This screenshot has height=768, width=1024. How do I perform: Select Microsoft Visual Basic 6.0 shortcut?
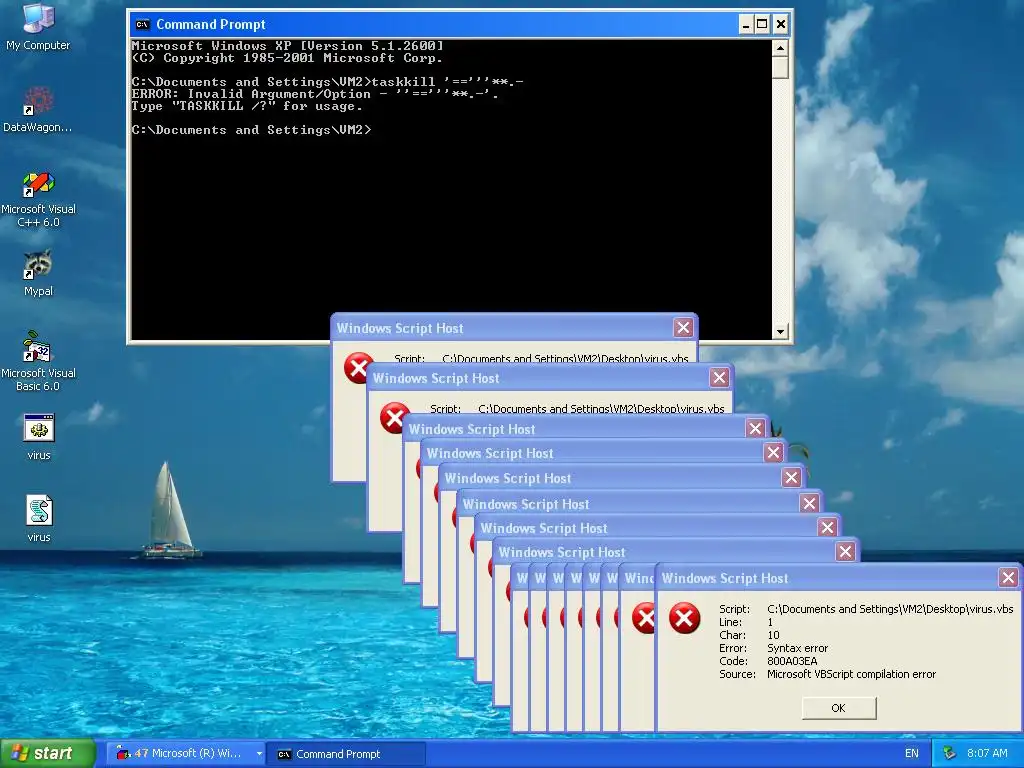(38, 361)
